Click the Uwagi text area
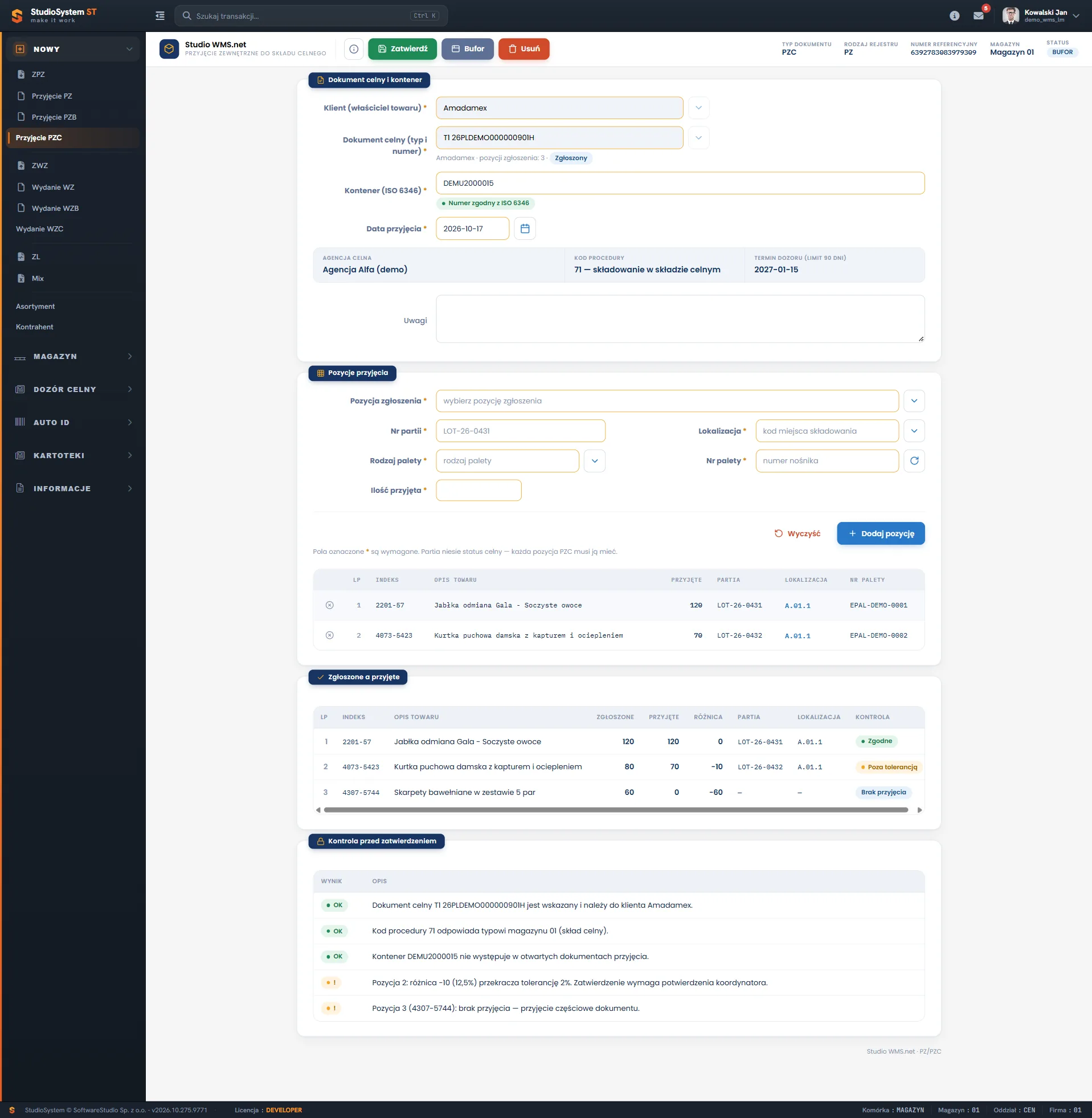 (680, 319)
